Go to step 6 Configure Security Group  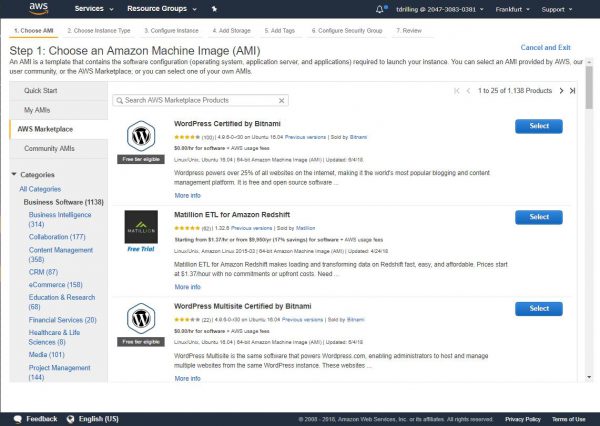pyautogui.click(x=347, y=31)
